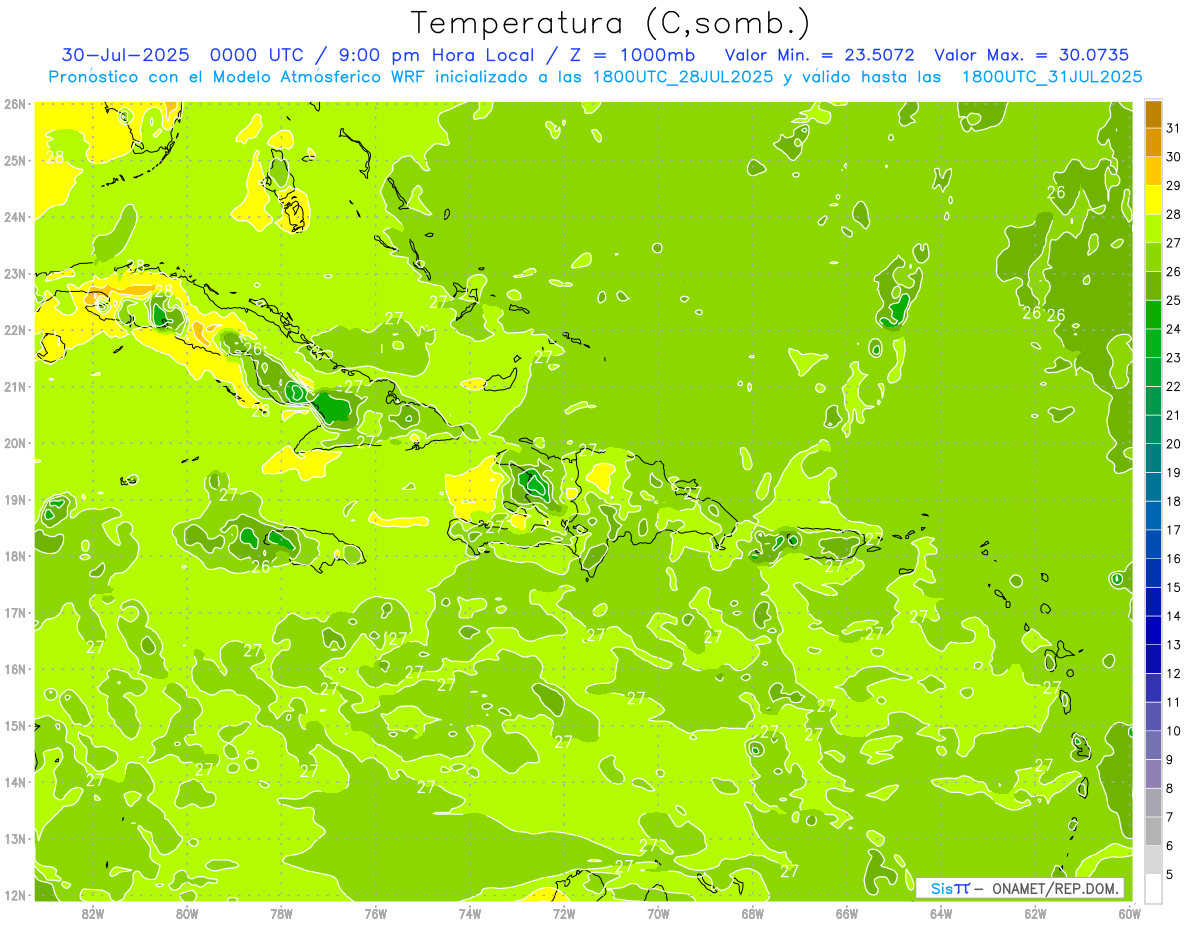1200x927 pixels.
Task: Click the "26N" latitude axis label
Action: 15,104
